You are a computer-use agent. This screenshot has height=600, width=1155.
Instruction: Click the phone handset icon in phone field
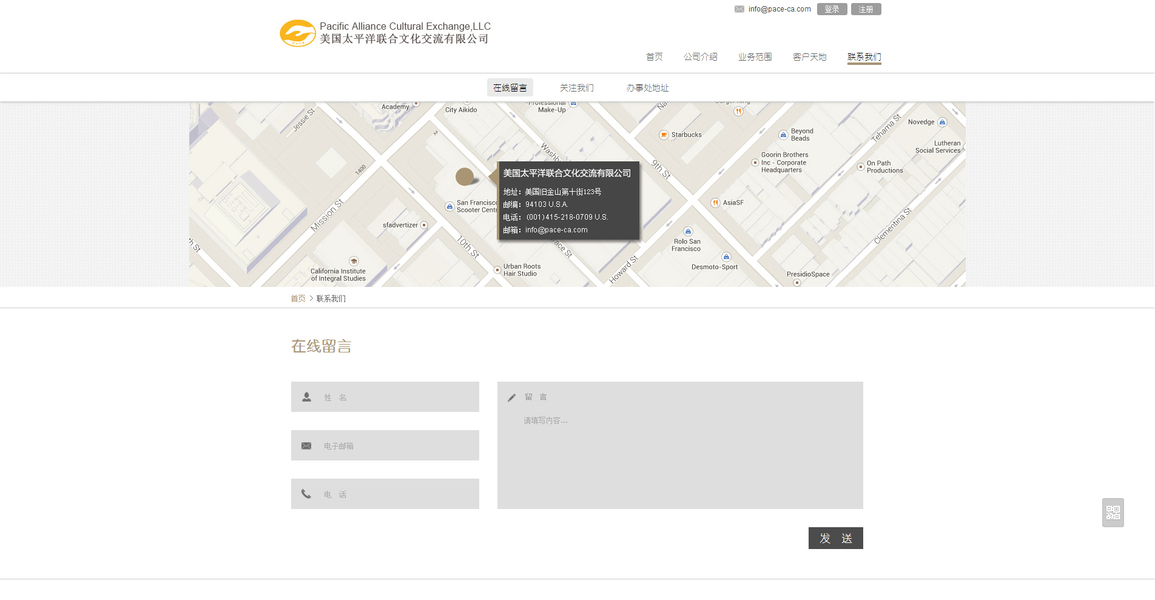pyautogui.click(x=306, y=494)
